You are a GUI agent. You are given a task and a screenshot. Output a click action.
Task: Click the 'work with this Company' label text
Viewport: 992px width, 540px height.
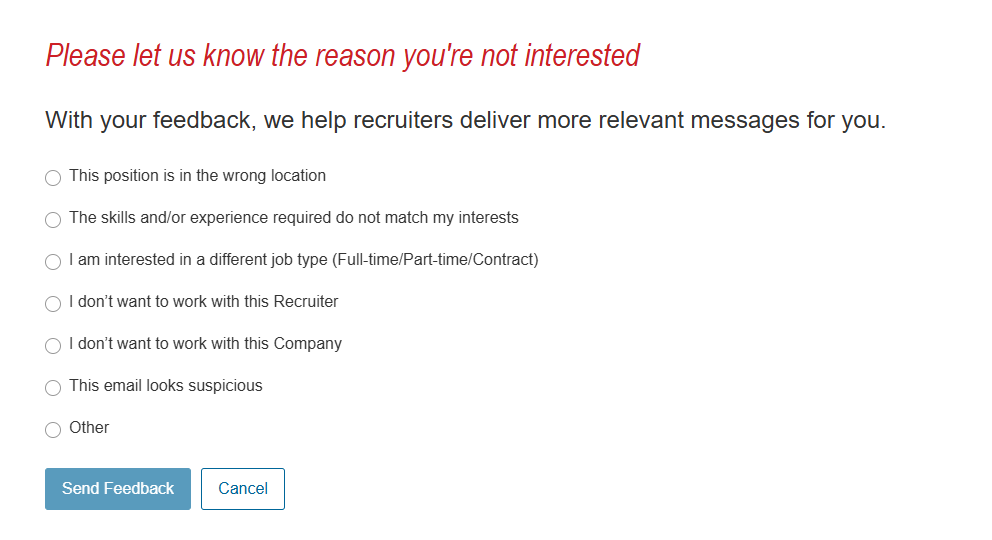(x=257, y=344)
